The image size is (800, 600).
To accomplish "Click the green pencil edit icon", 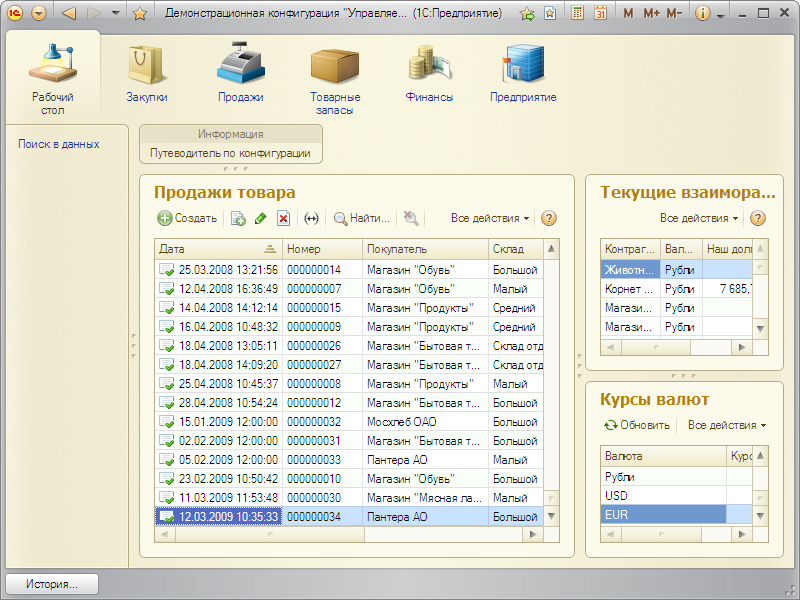I will (260, 219).
